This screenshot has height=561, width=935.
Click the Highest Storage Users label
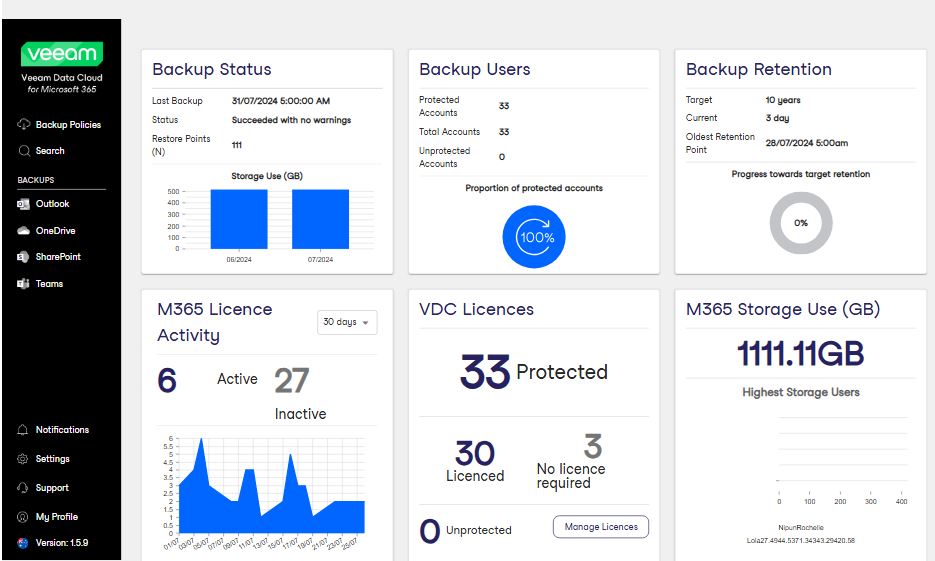tap(801, 392)
